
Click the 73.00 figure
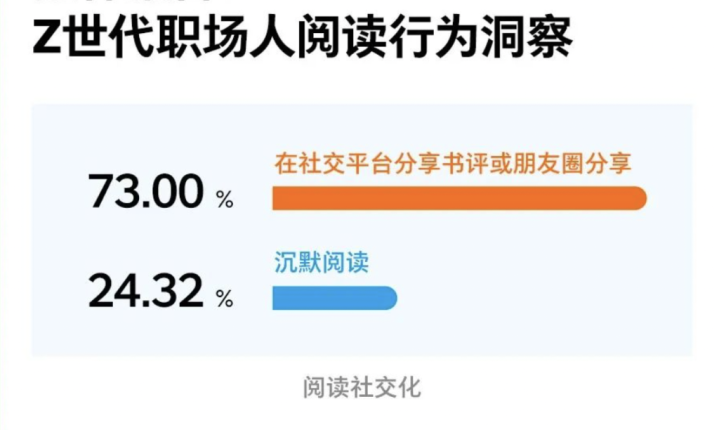146,192
